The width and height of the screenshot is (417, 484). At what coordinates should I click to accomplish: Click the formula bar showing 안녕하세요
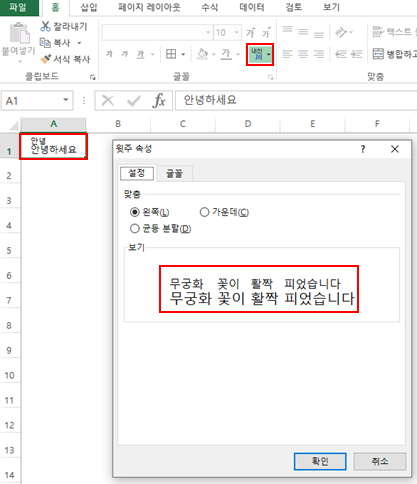tap(296, 100)
